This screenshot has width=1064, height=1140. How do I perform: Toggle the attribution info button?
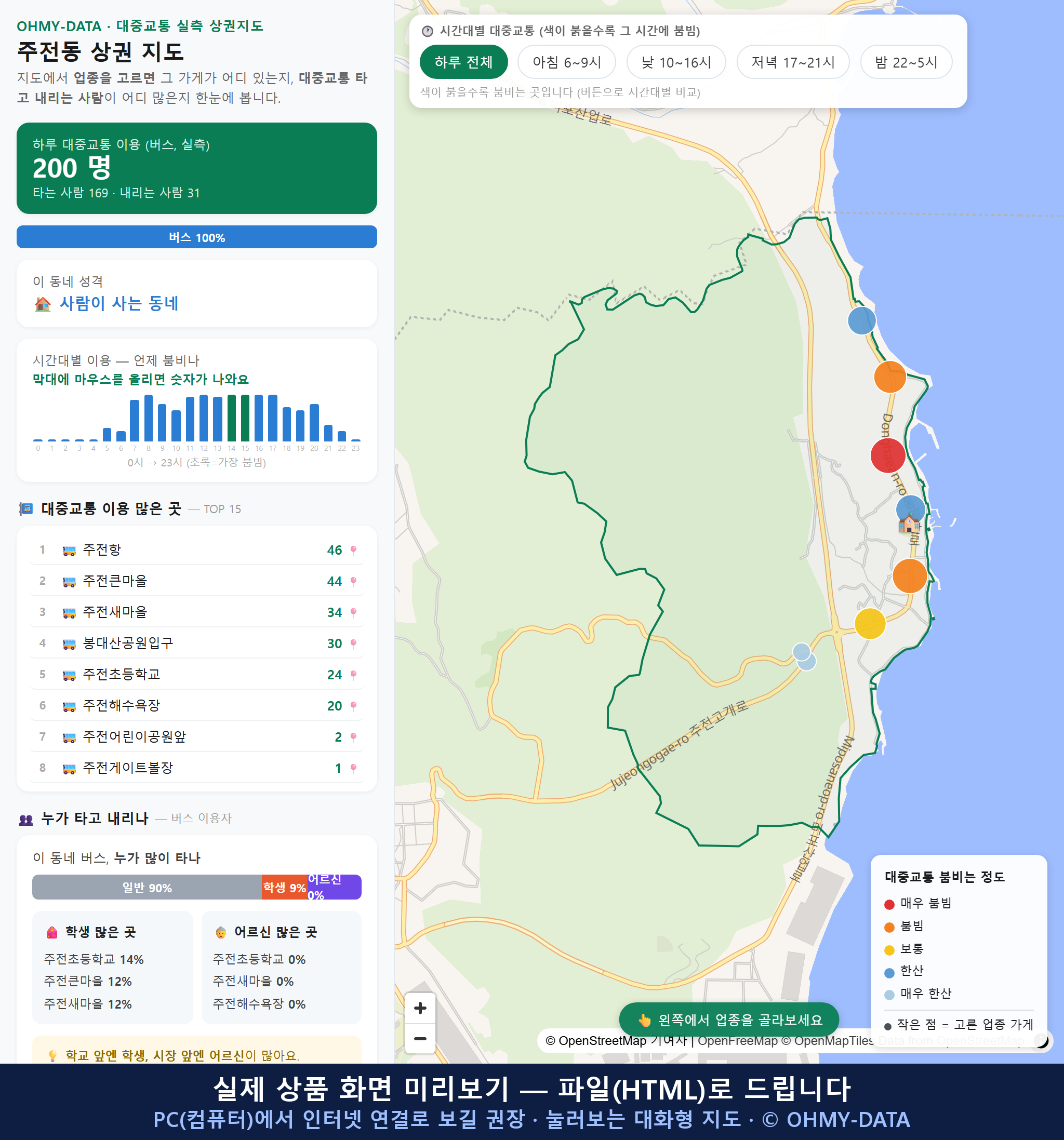click(x=1041, y=1040)
